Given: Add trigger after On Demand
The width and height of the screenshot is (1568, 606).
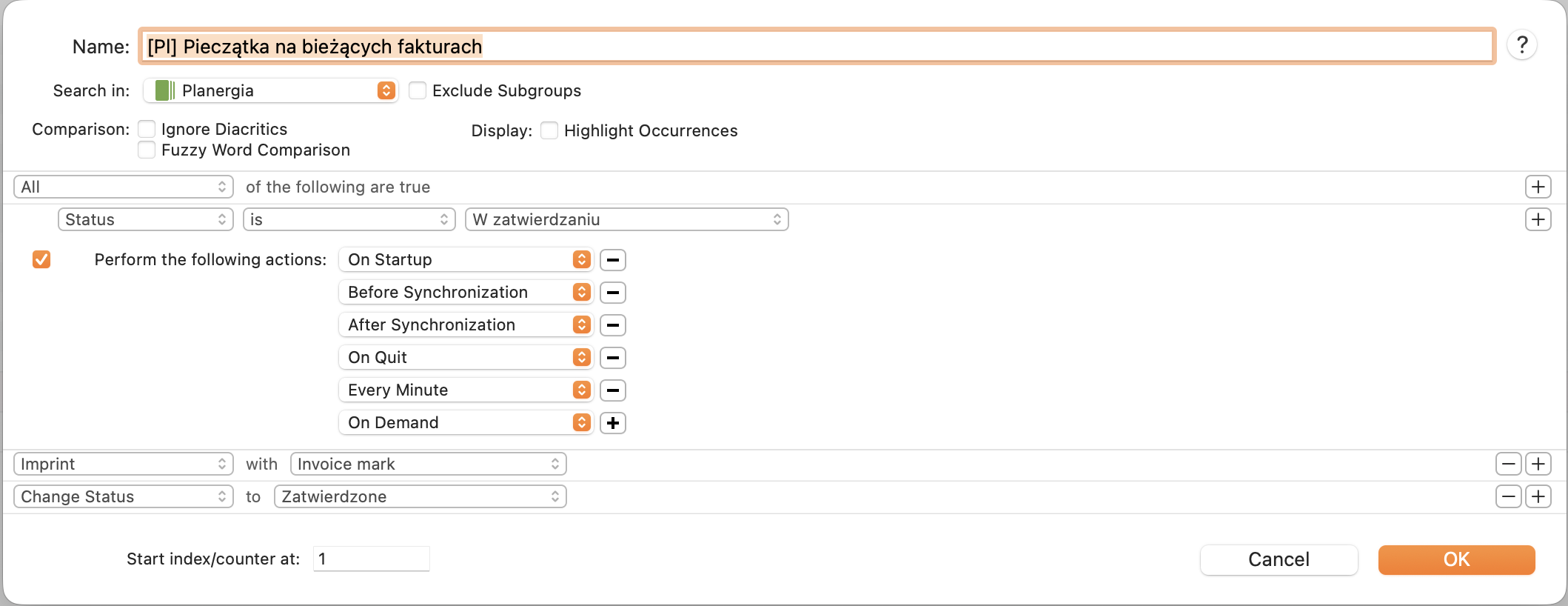Looking at the screenshot, I should coord(612,423).
